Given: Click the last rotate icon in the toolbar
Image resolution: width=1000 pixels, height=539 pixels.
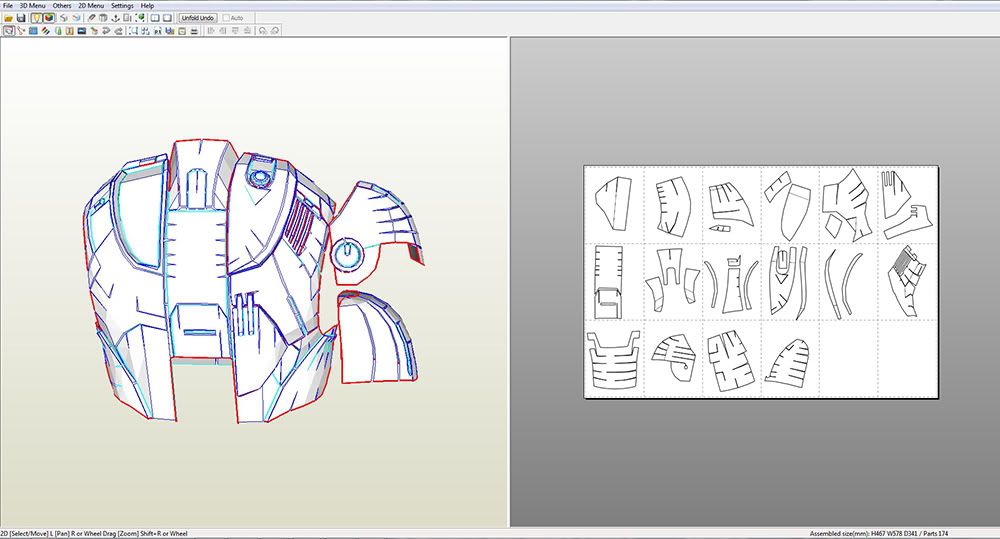Looking at the screenshot, I should point(274,31).
